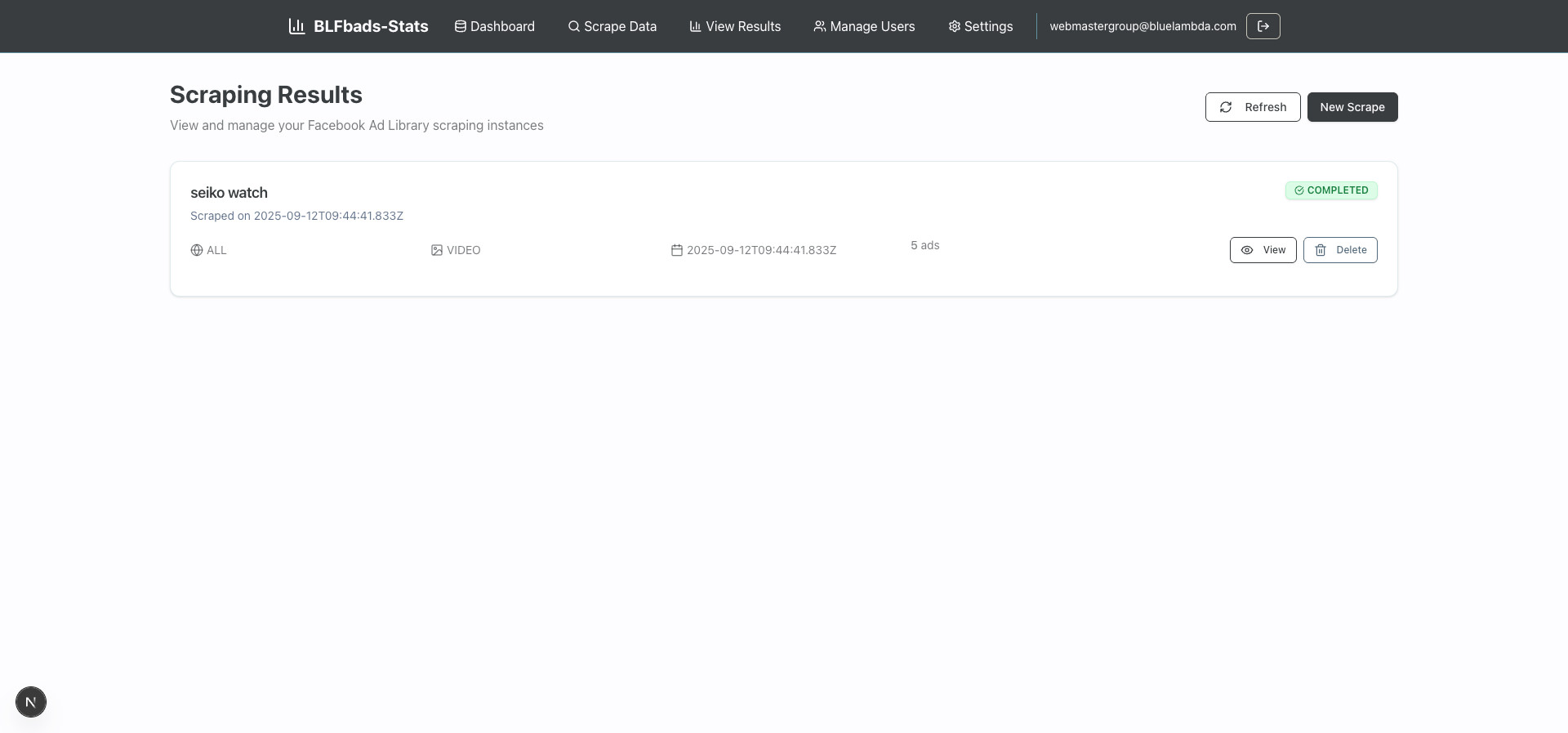Open the Settings page
The height and width of the screenshot is (733, 1568).
[980, 26]
